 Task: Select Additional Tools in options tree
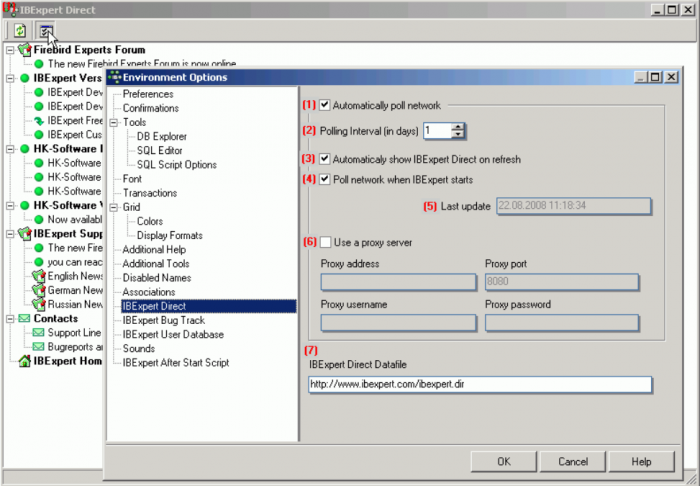(156, 264)
